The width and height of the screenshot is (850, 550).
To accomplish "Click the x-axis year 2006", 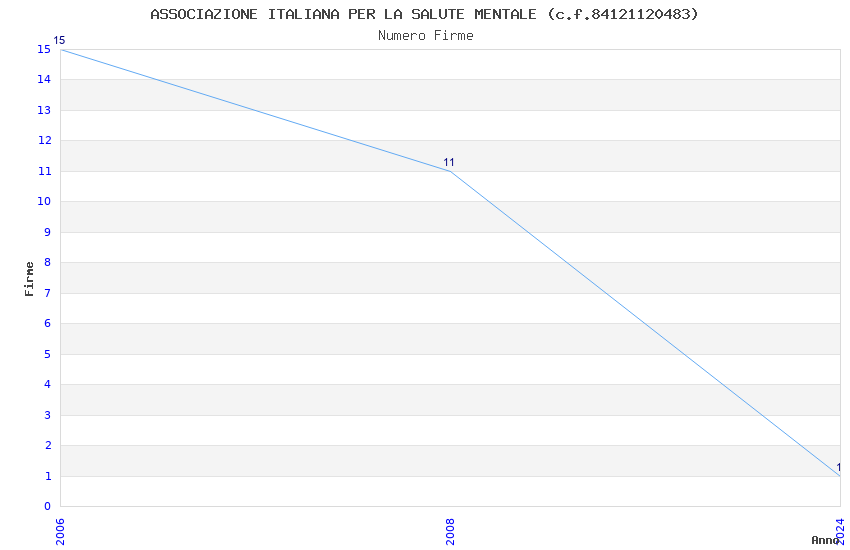I will (60, 532).
